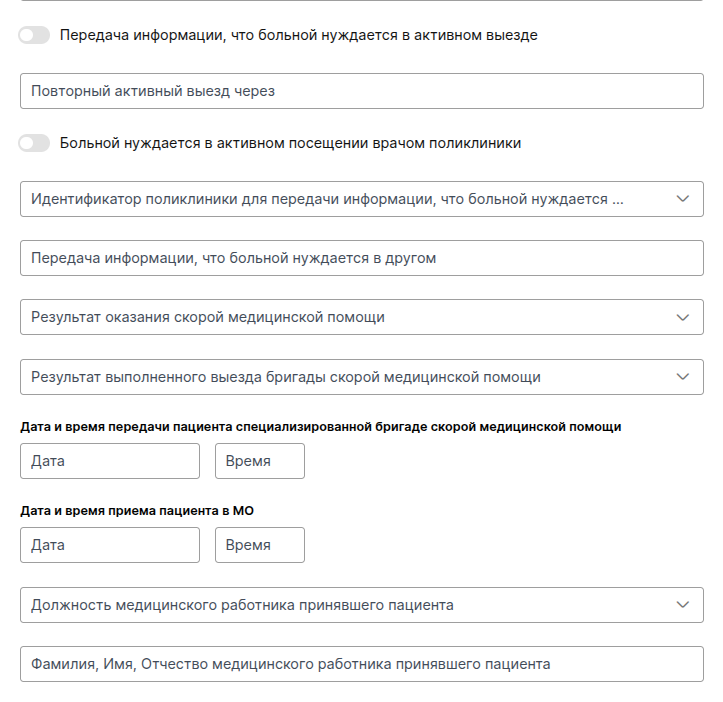The width and height of the screenshot is (723, 702).
Task: Click the date field for specialized brigade transfer
Action: tap(110, 461)
